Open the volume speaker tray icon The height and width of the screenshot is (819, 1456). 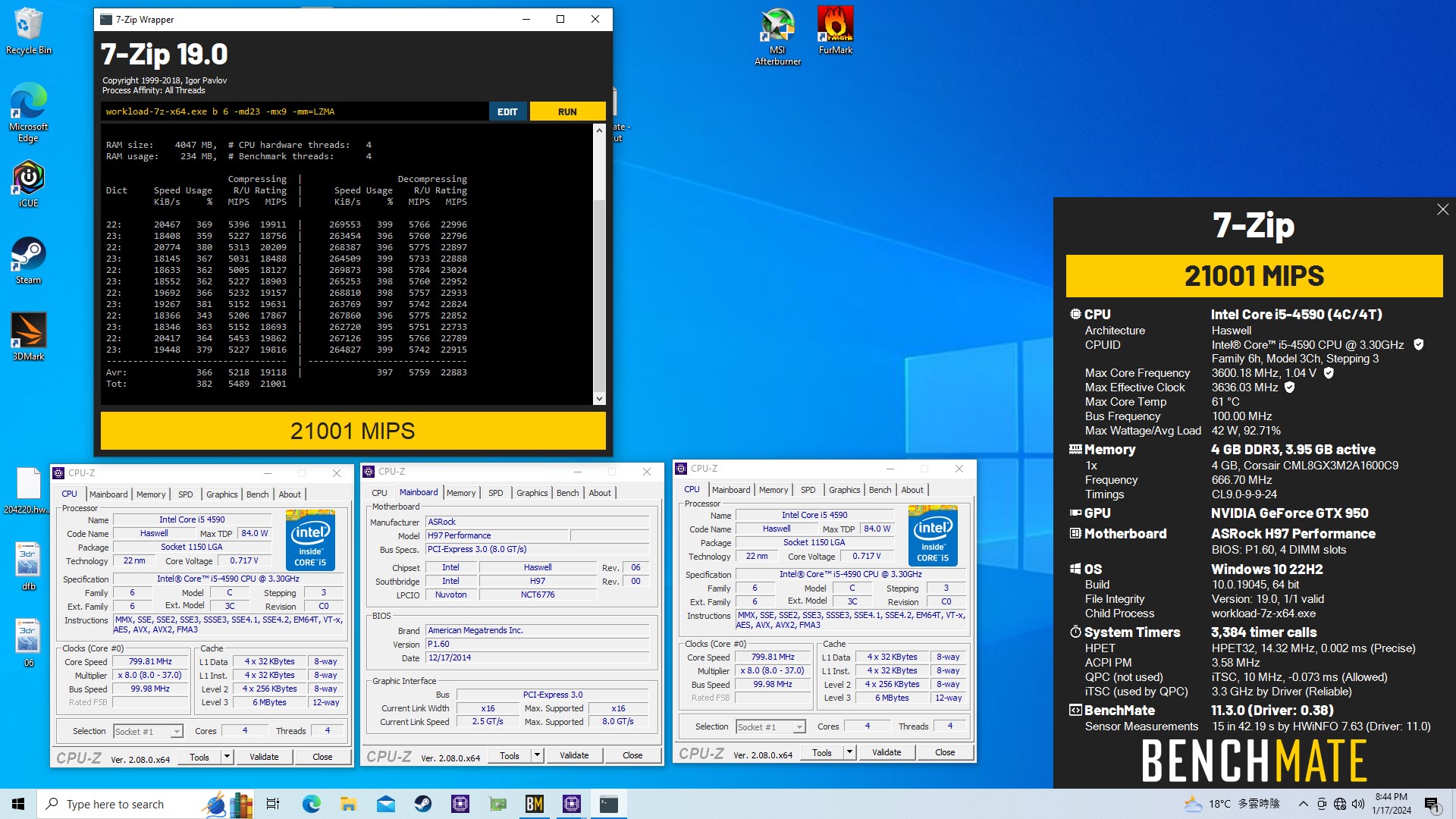[x=1358, y=804]
